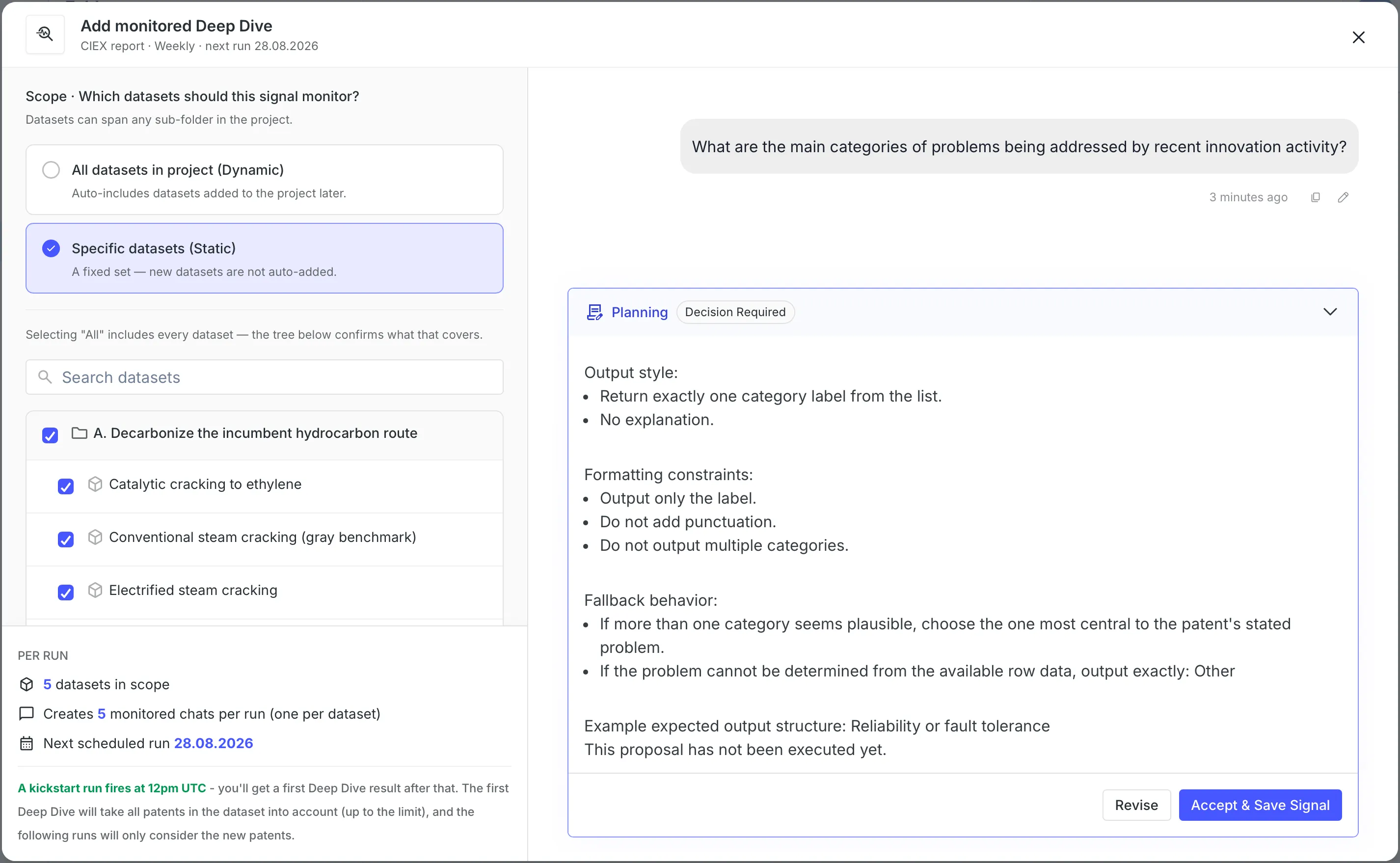Click the folder icon of Decarbonize the incumbent hydrocarbon route
This screenshot has height=863, width=1400.
tap(80, 433)
